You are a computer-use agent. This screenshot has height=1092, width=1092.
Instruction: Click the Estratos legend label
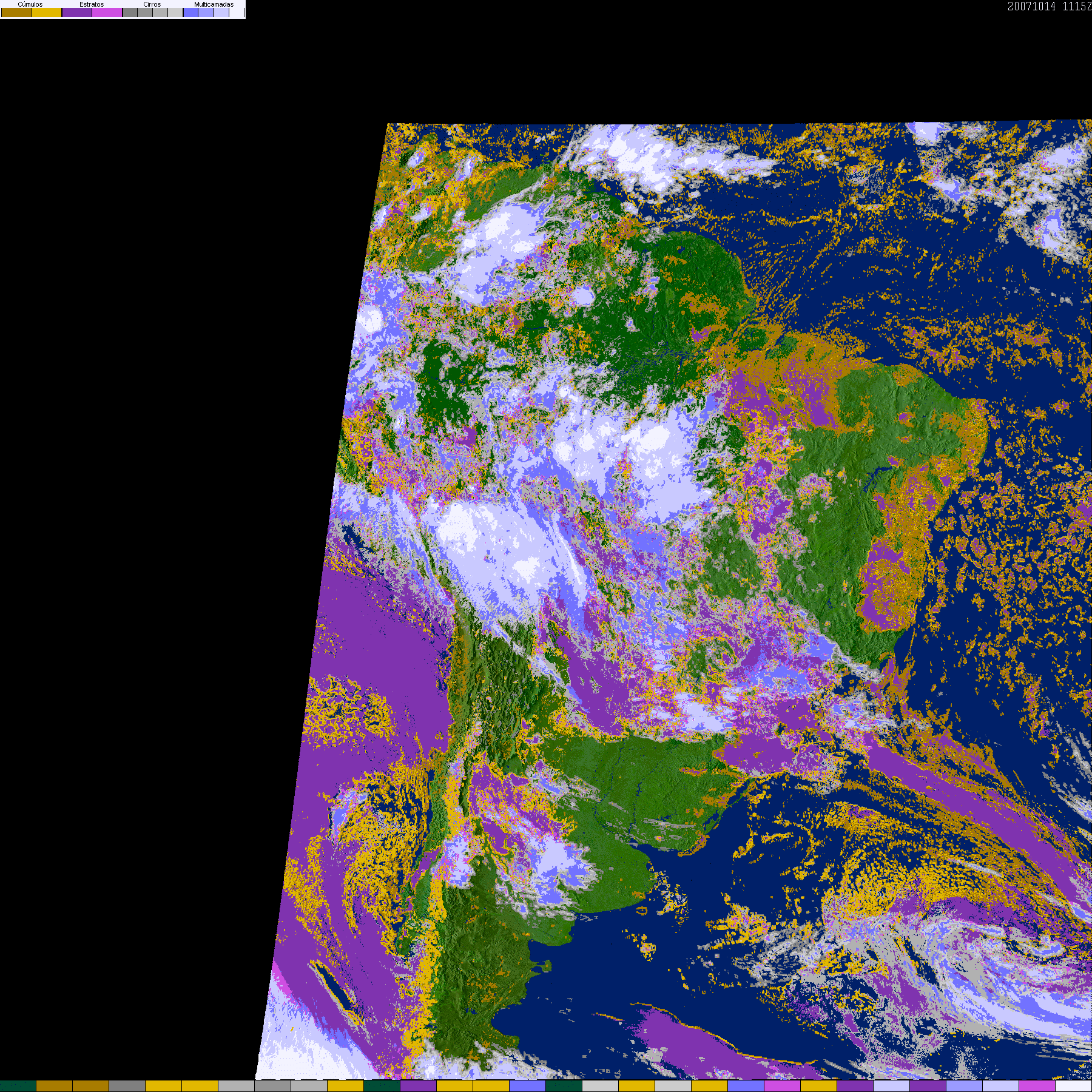pos(92,4)
